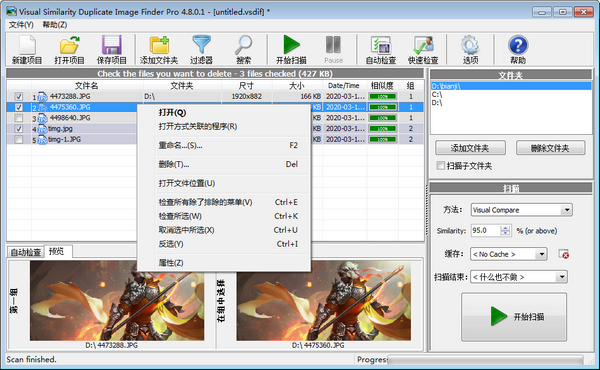Click the 打开项目 open project icon

point(69,46)
